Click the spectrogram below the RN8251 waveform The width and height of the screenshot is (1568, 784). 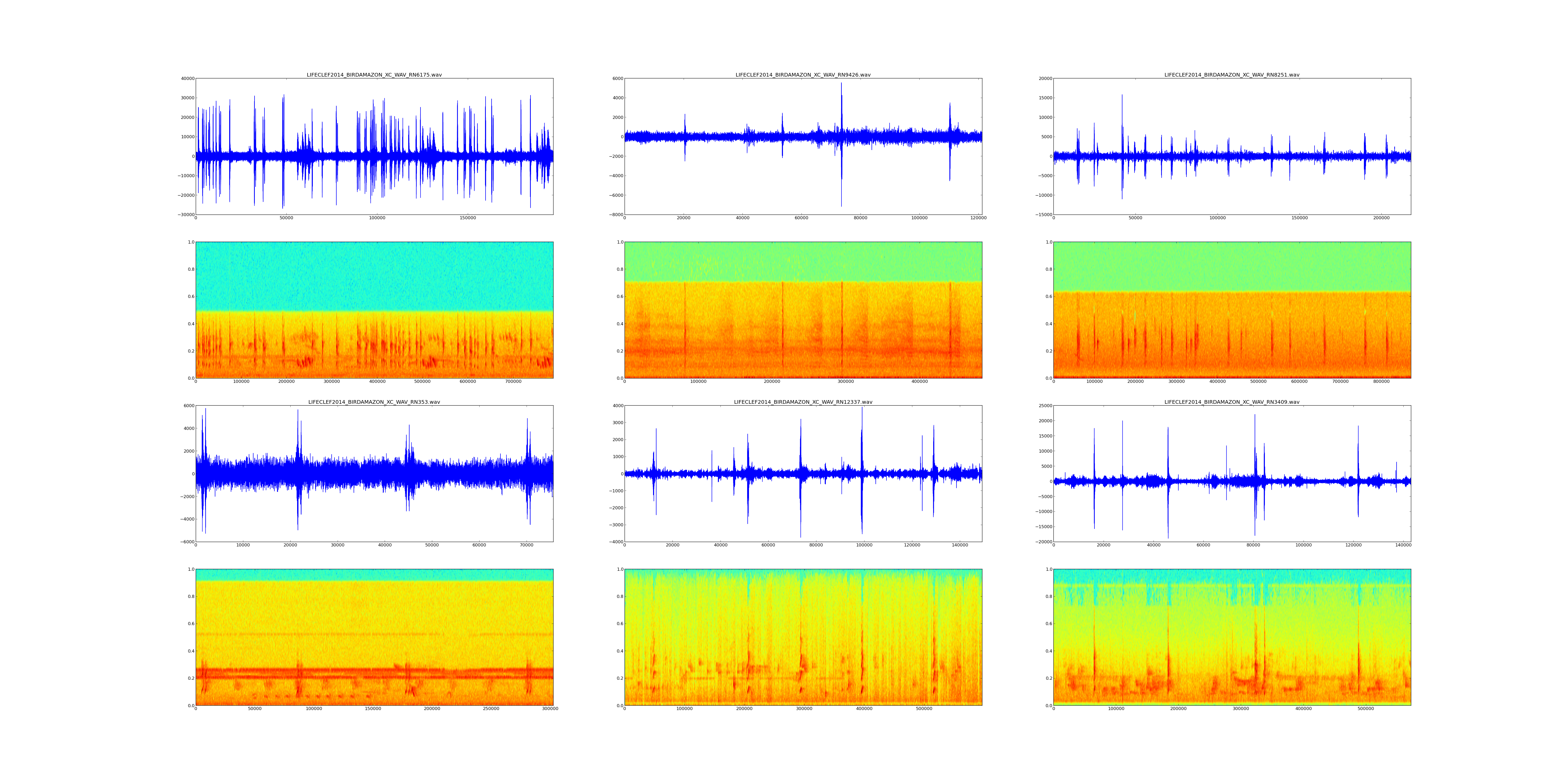point(1231,310)
